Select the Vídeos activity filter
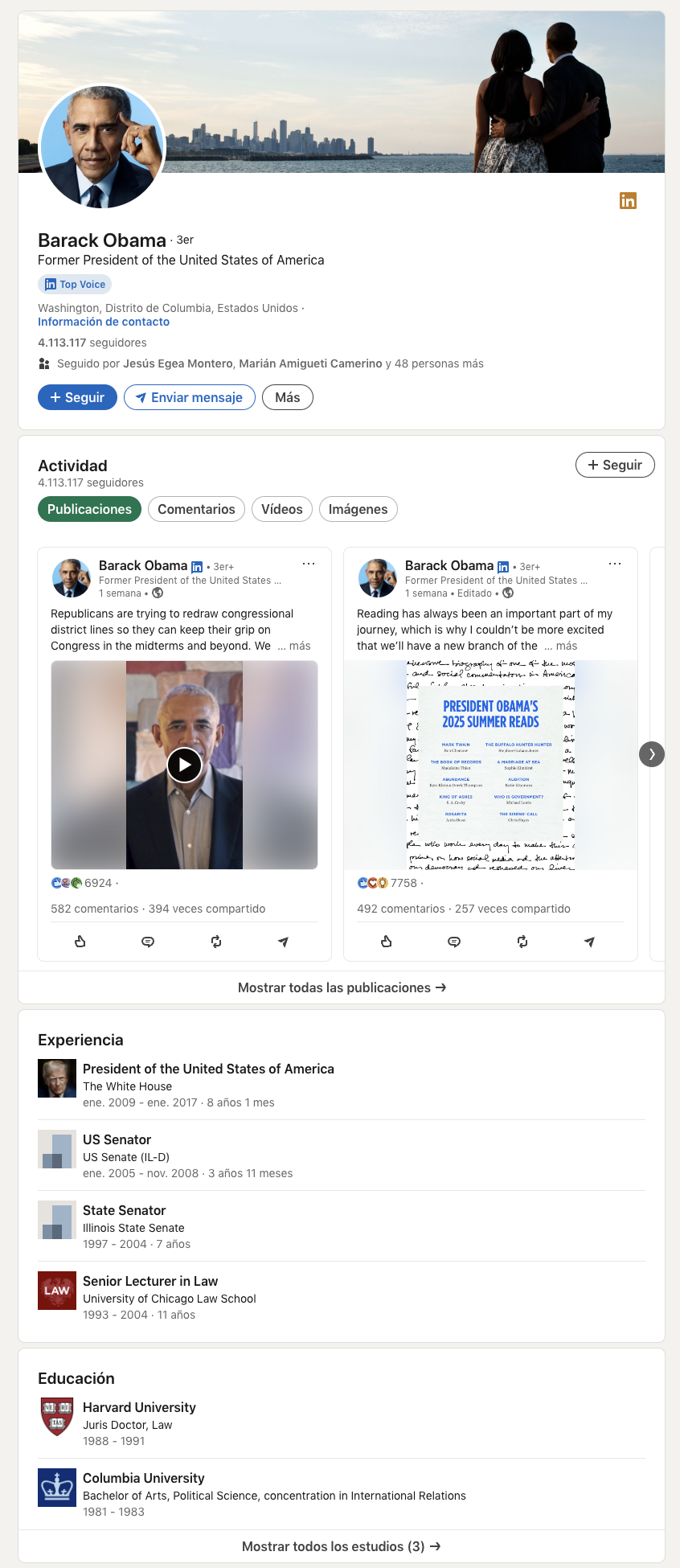 [281, 509]
